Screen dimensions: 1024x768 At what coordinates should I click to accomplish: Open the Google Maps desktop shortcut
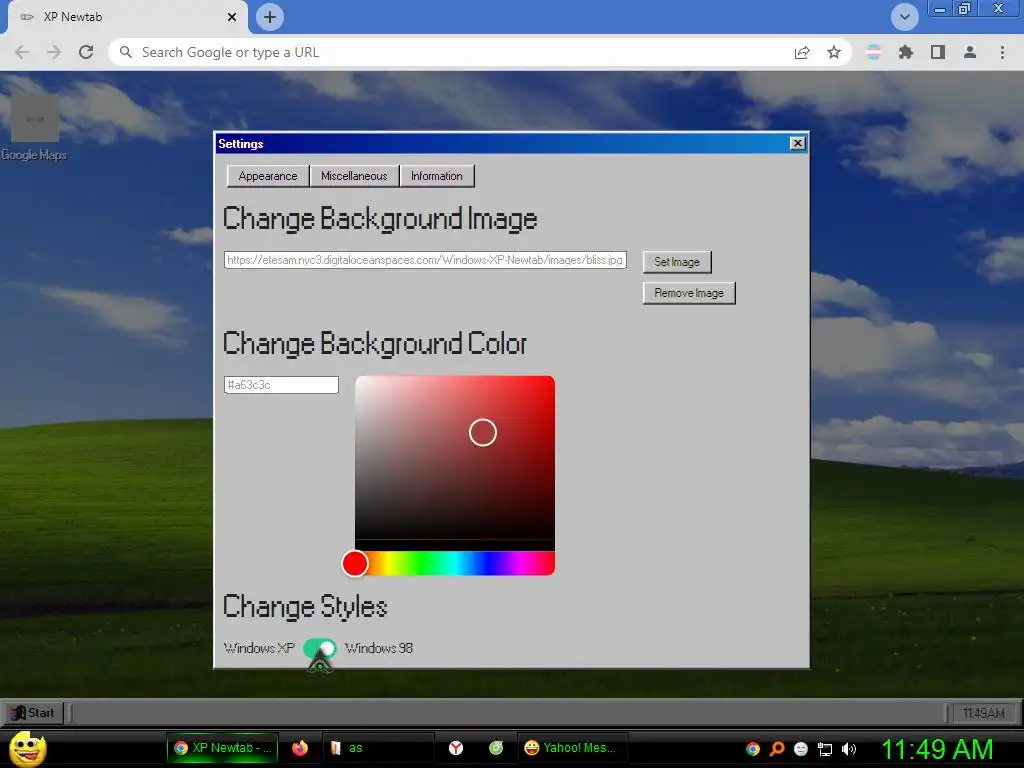pyautogui.click(x=34, y=127)
